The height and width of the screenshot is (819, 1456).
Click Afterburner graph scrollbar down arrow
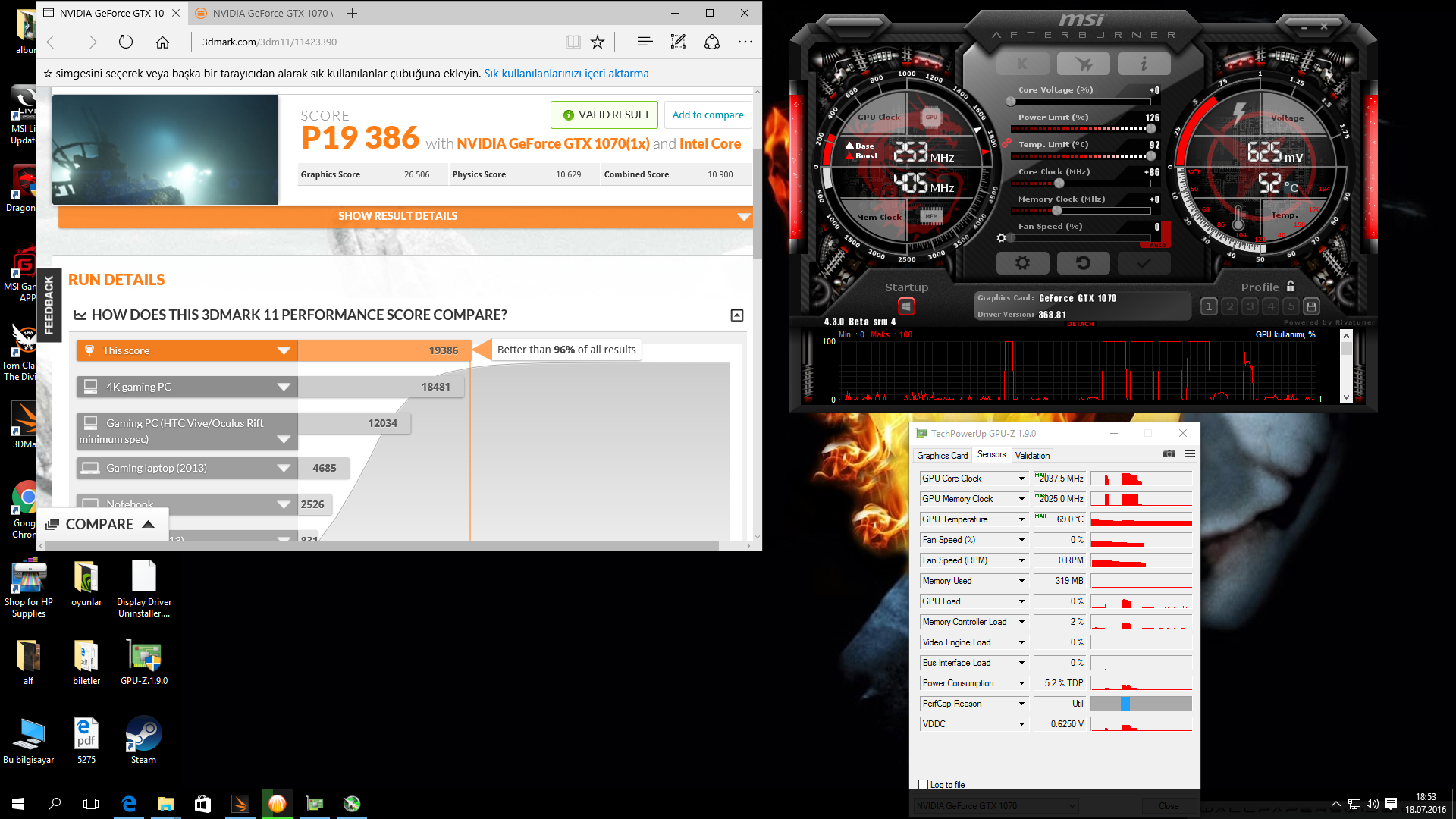[x=1346, y=397]
